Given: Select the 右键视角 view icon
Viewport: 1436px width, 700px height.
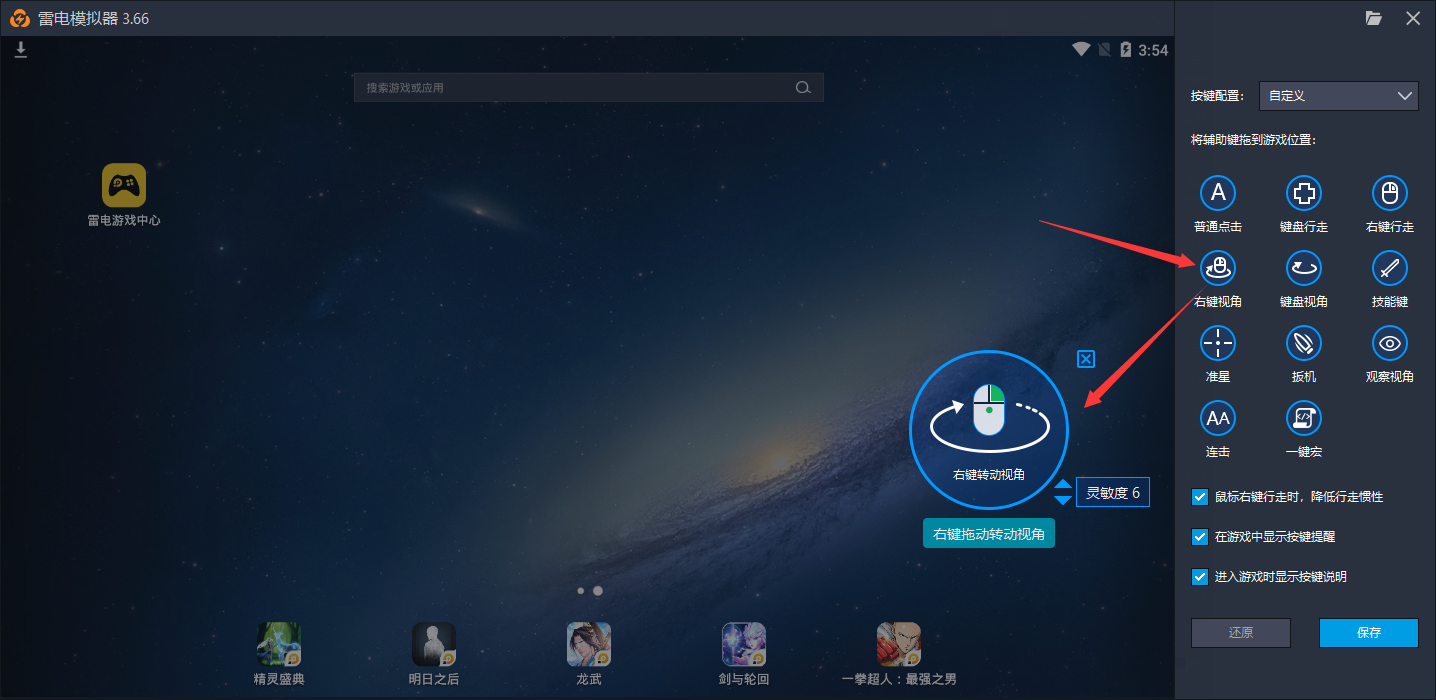Looking at the screenshot, I should point(1217,267).
